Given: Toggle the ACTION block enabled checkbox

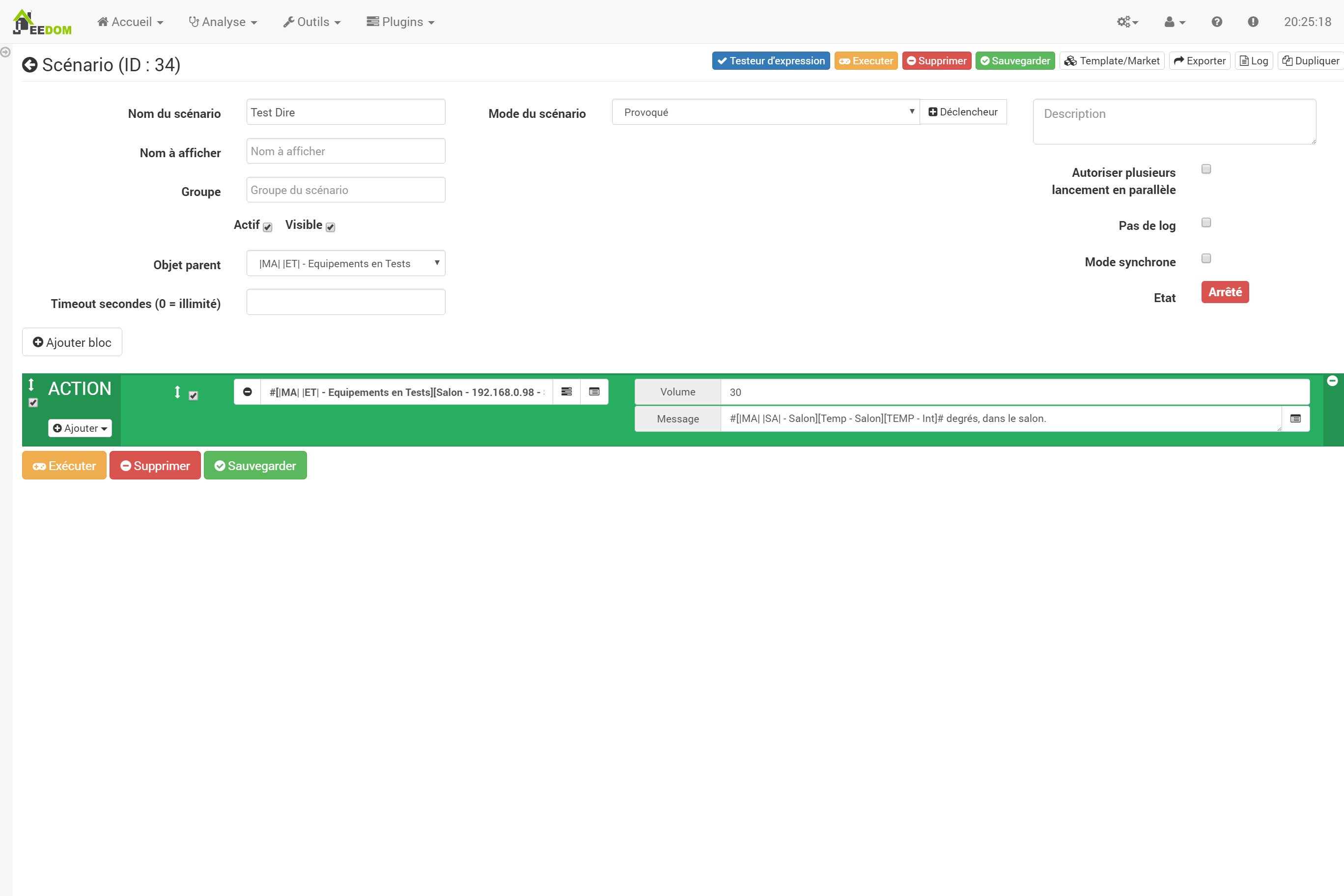Looking at the screenshot, I should 33,403.
